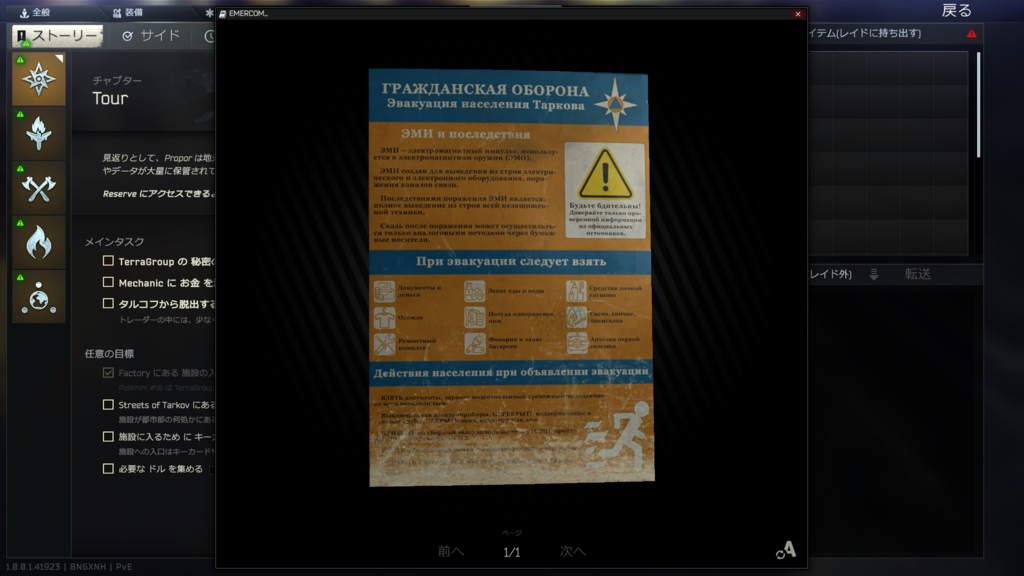Select the flame chapter icon

coord(39,241)
